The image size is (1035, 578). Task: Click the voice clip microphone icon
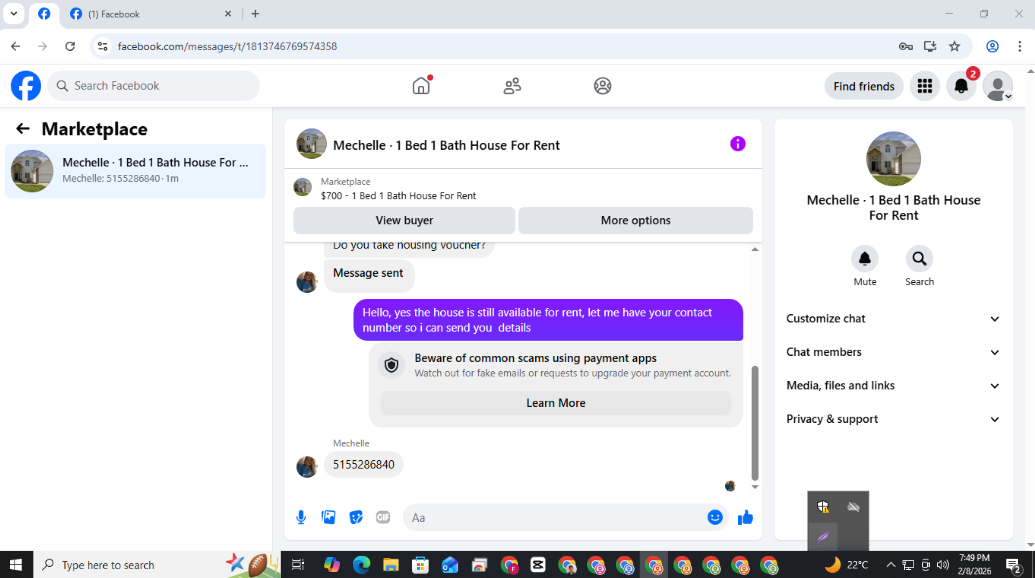pos(301,517)
